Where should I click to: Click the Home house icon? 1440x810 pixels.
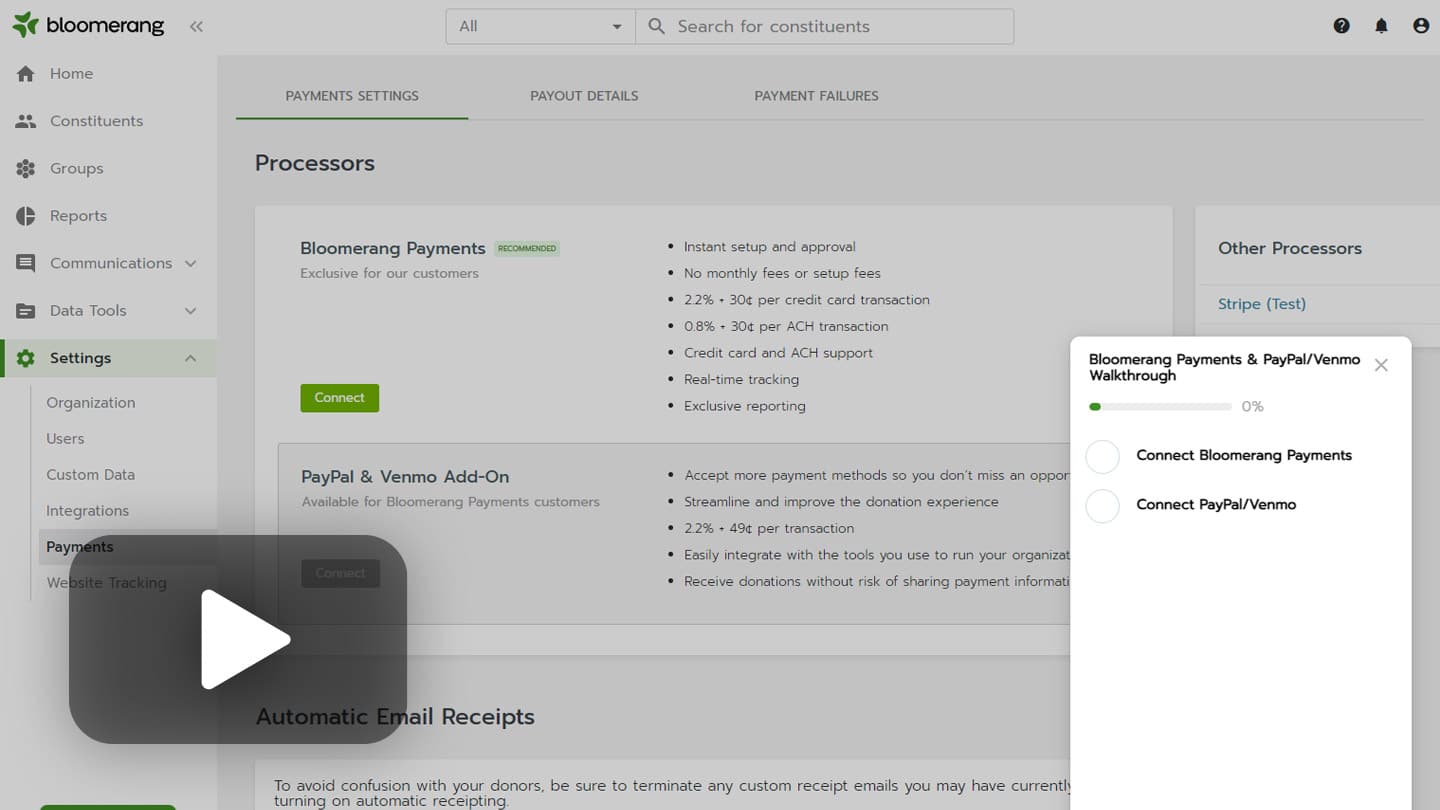[26, 74]
